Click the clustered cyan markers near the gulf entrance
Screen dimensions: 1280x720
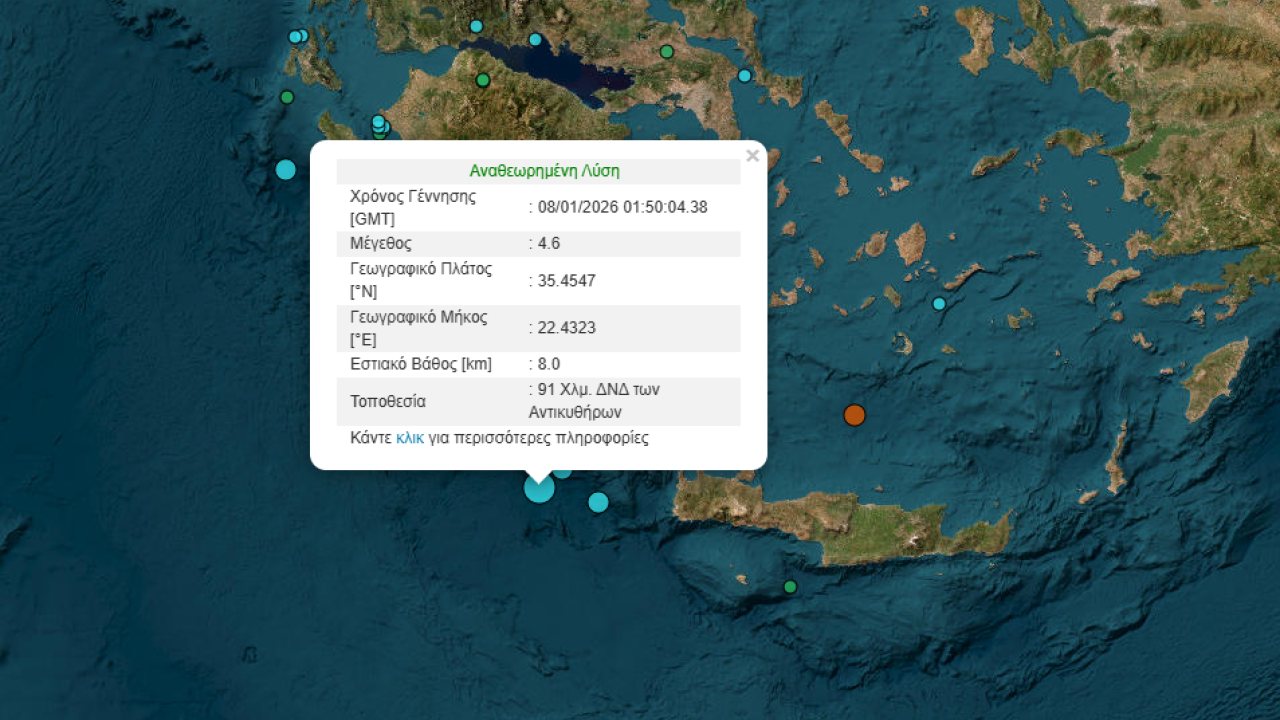pyautogui.click(x=378, y=125)
